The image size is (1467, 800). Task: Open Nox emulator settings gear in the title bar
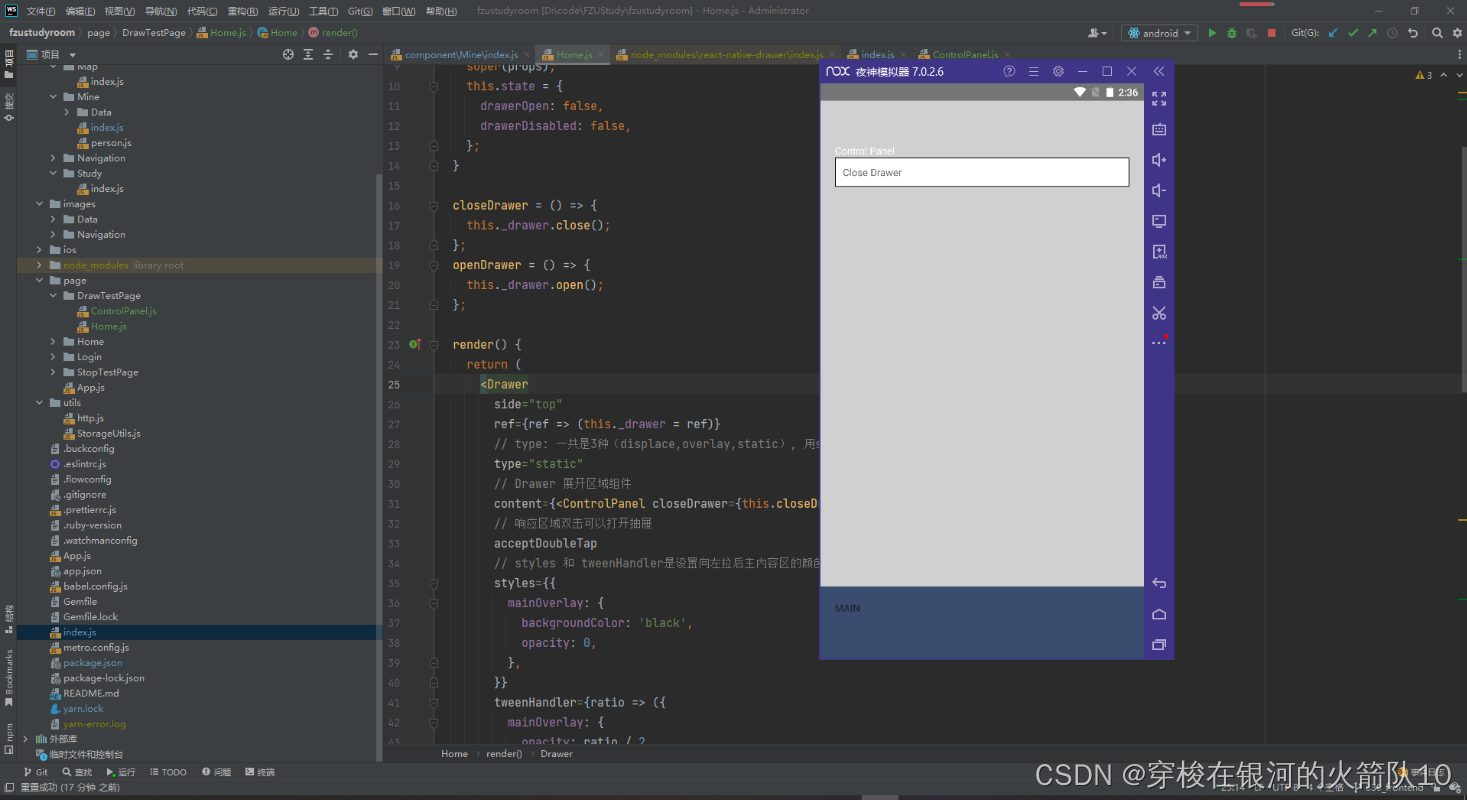pos(1058,72)
